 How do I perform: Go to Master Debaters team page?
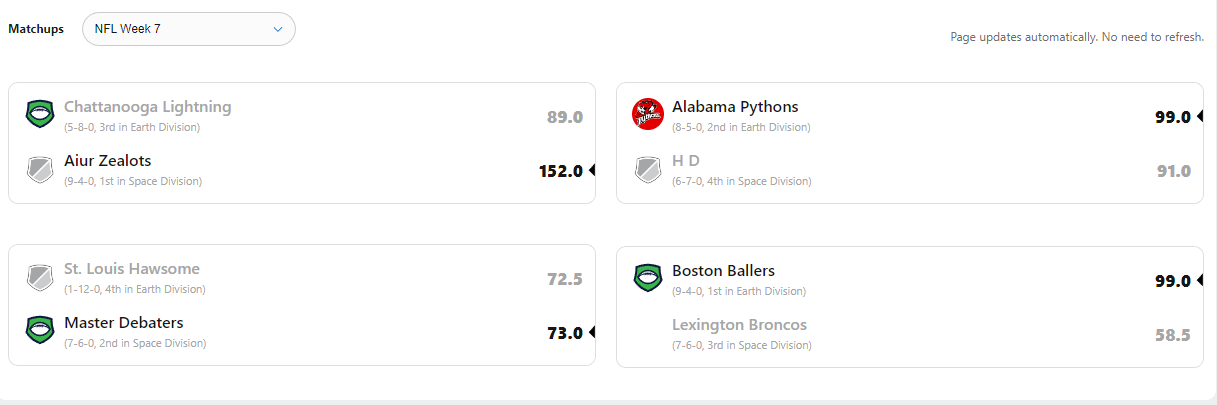pos(123,323)
